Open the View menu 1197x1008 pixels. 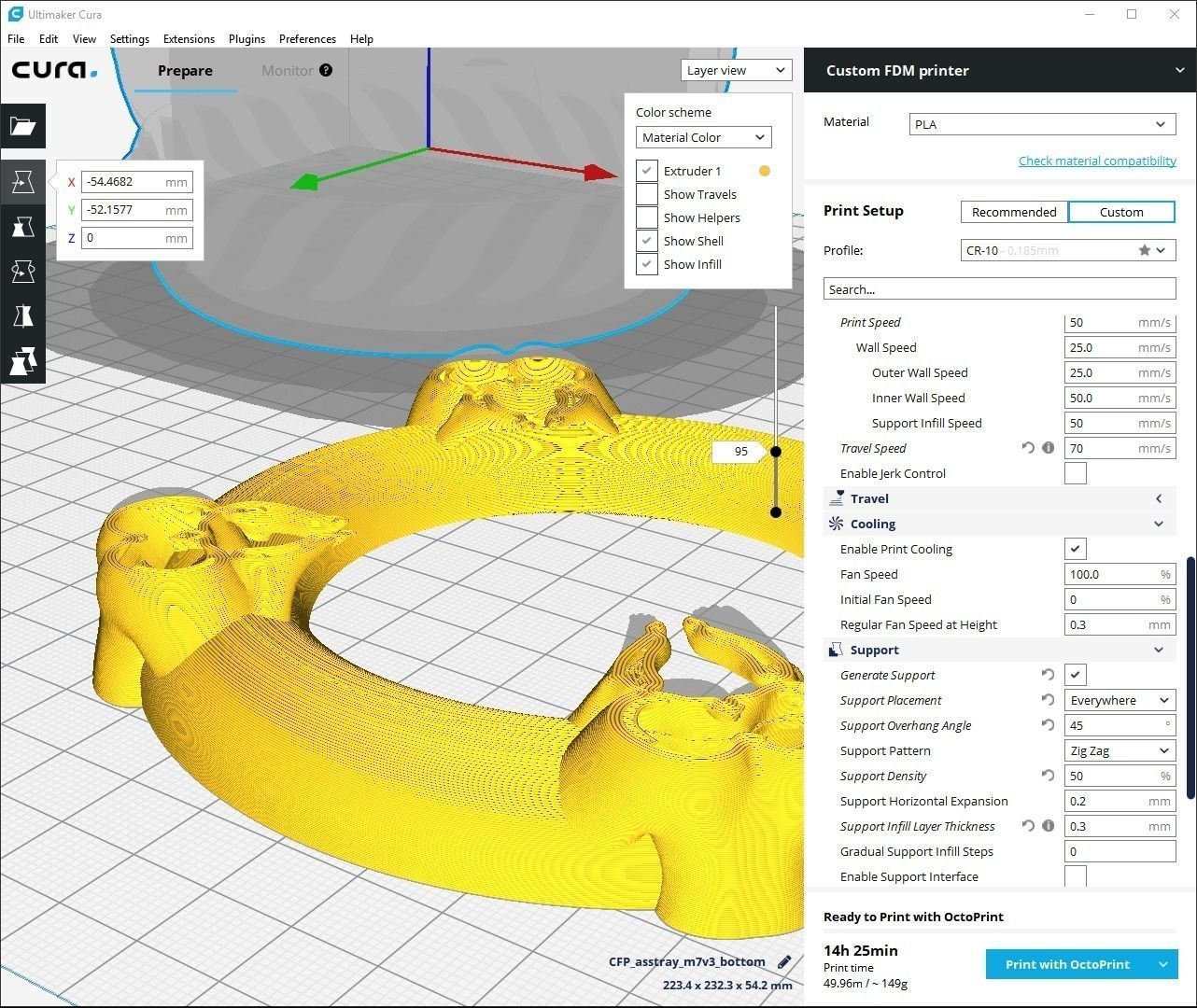tap(84, 38)
